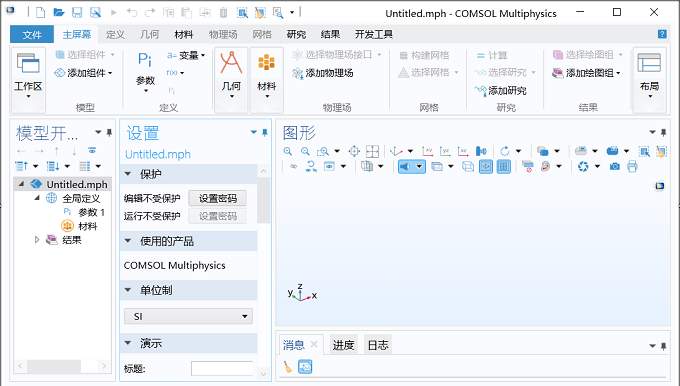Viewport: 680px width, 386px height.
Task: Print the graphics with the printer icon
Action: pyautogui.click(x=632, y=167)
